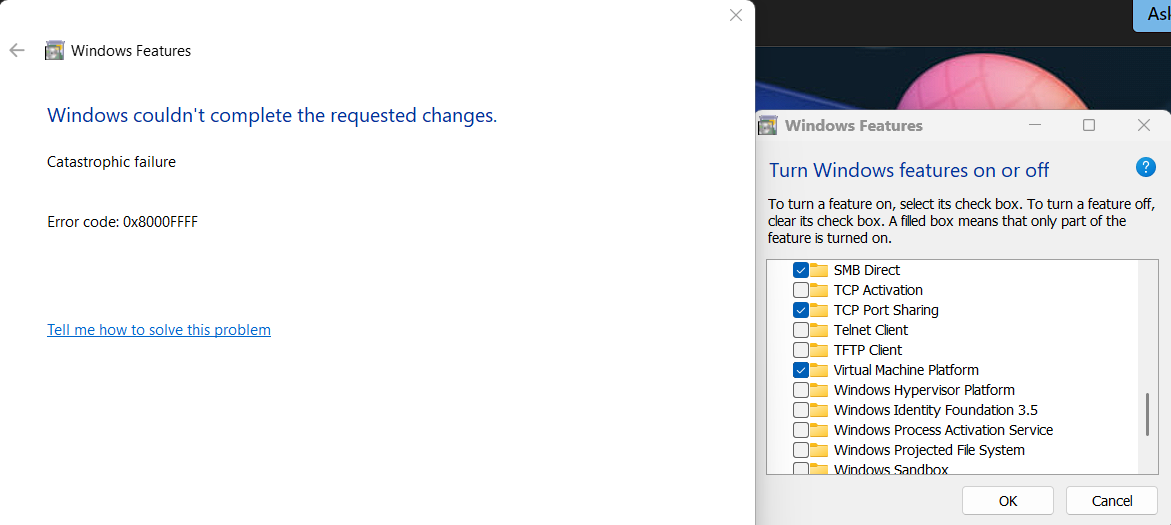This screenshot has width=1171, height=525.
Task: Select the Virtual Machine Platform label
Action: pos(906,370)
